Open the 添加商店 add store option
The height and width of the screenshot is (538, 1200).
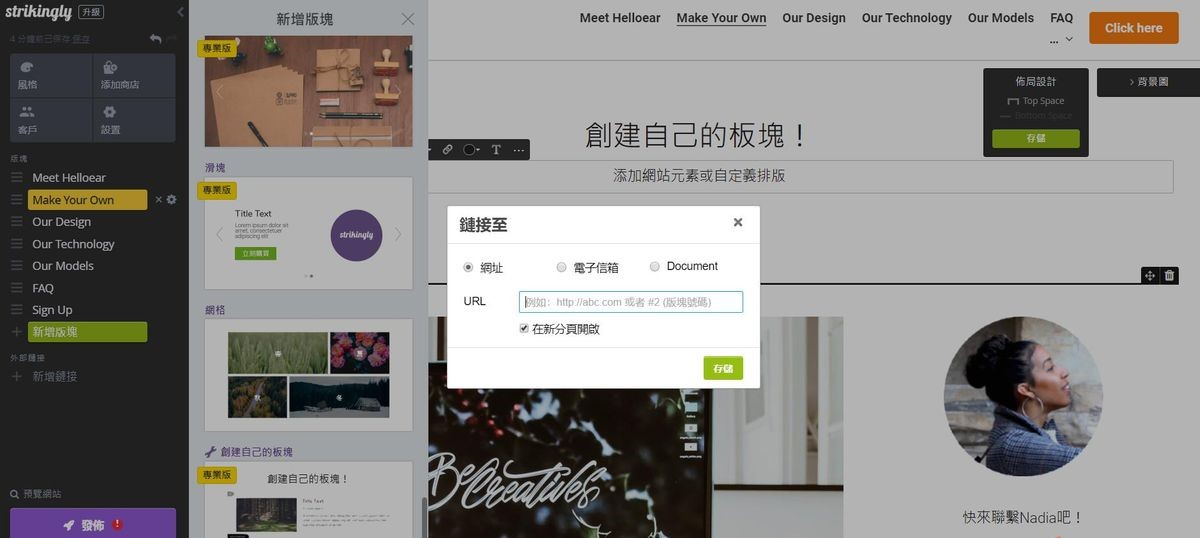click(133, 75)
